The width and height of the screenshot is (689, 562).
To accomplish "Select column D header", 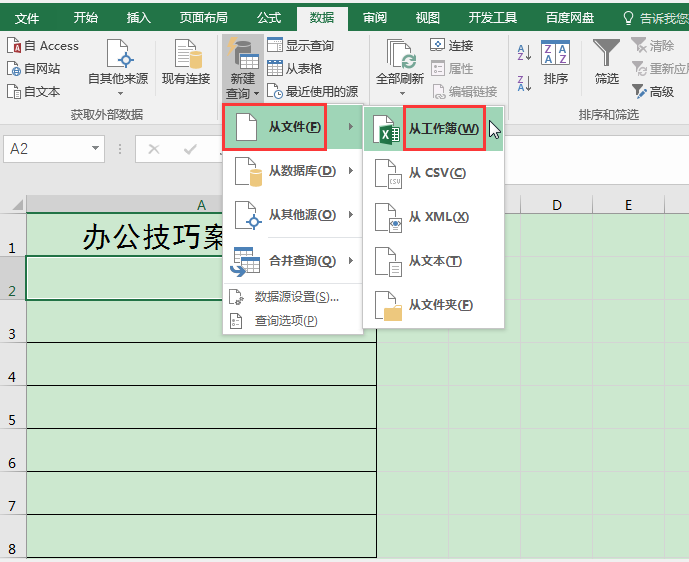I will coord(556,205).
